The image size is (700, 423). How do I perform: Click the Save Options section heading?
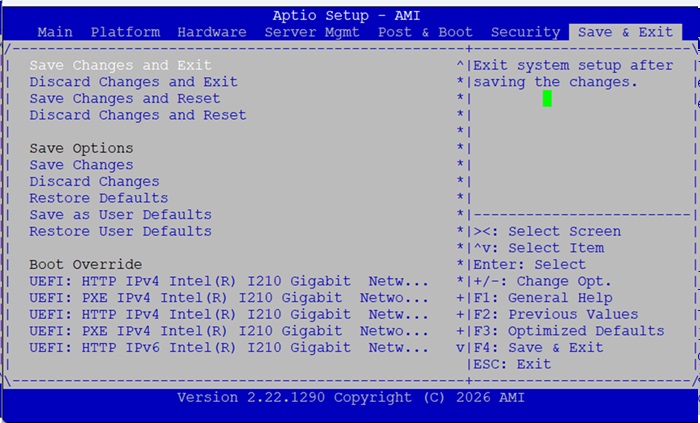click(x=81, y=149)
